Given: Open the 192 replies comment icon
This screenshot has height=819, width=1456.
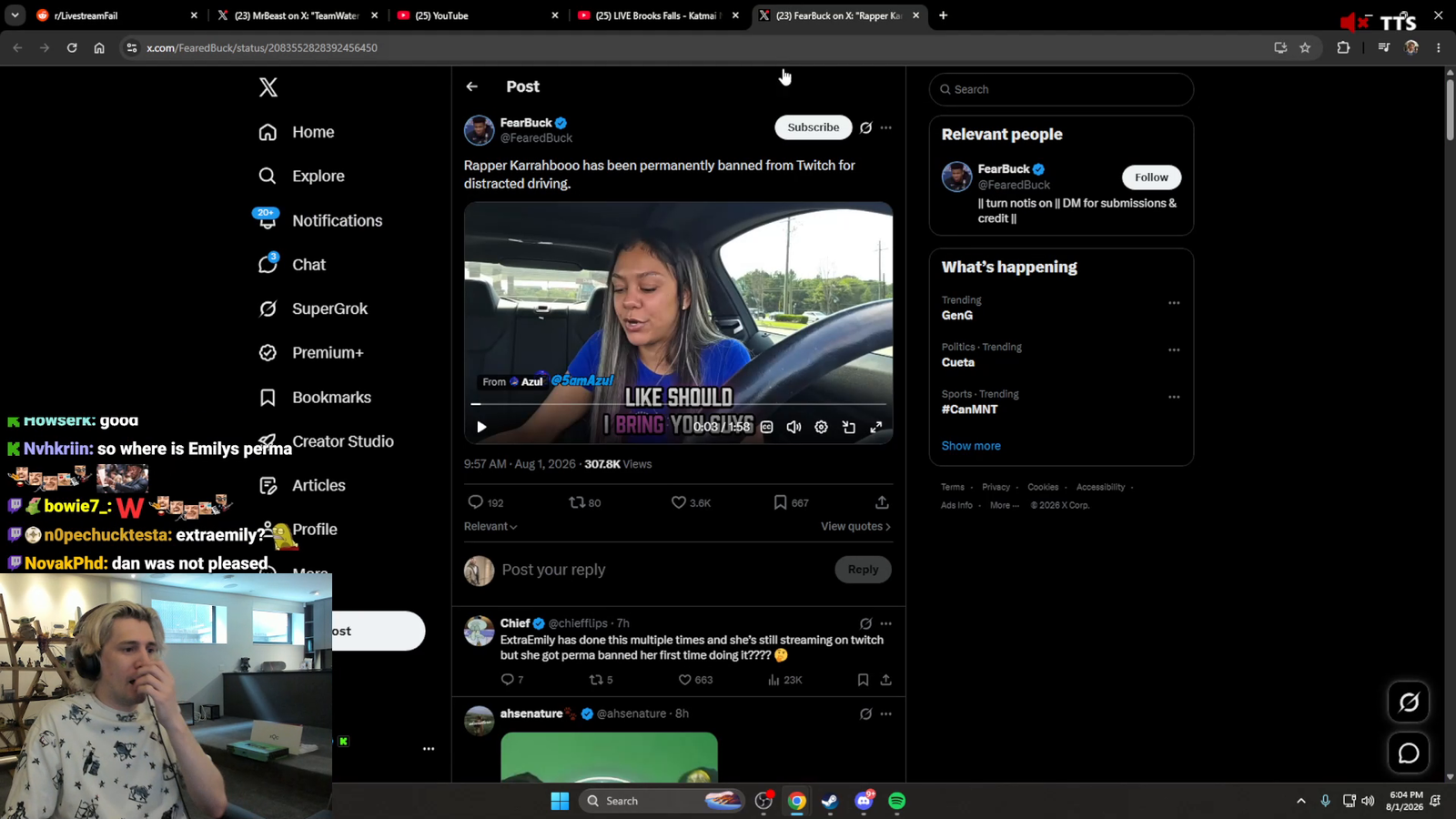Looking at the screenshot, I should (485, 502).
